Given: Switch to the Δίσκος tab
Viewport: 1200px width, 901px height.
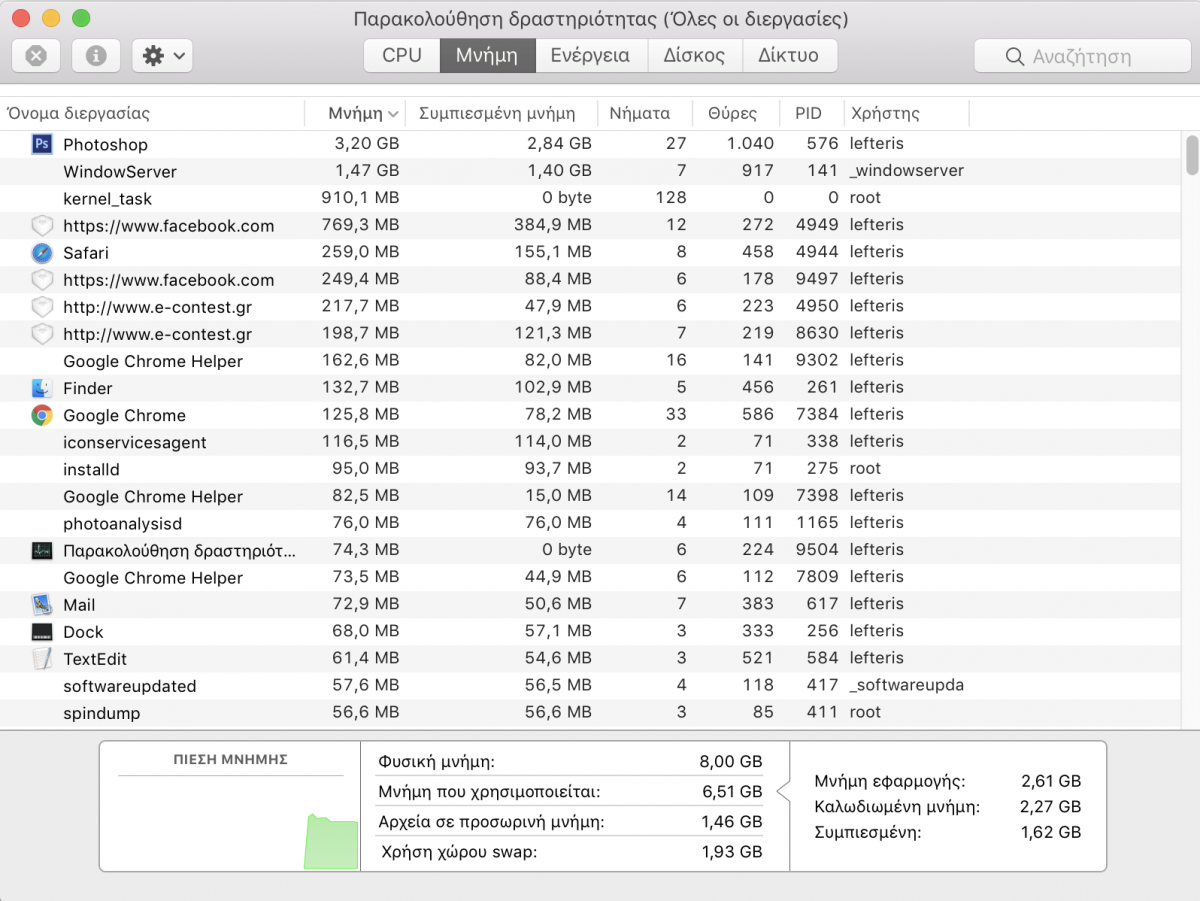Looking at the screenshot, I should click(695, 56).
